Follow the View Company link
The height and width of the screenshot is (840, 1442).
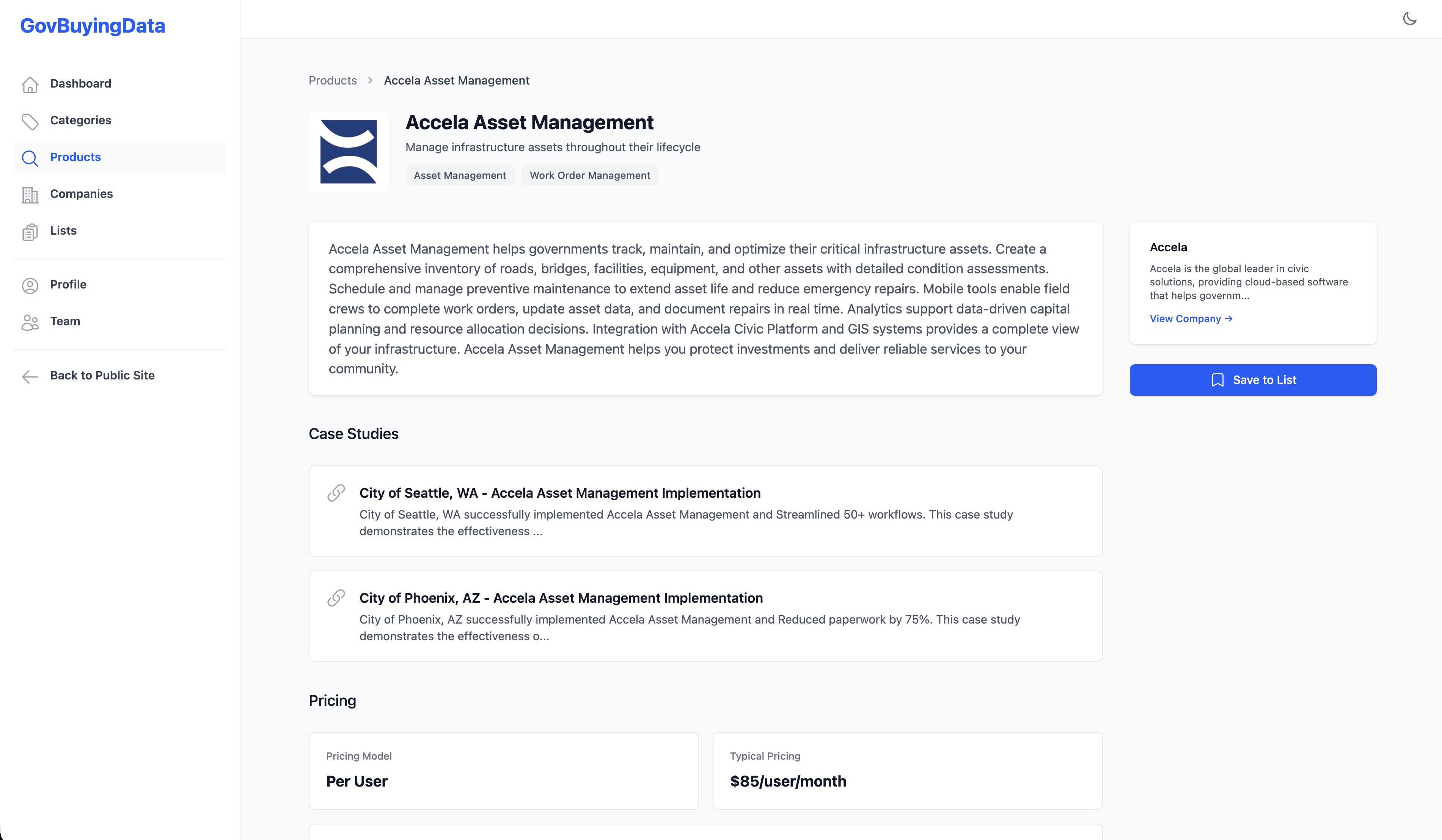1190,318
